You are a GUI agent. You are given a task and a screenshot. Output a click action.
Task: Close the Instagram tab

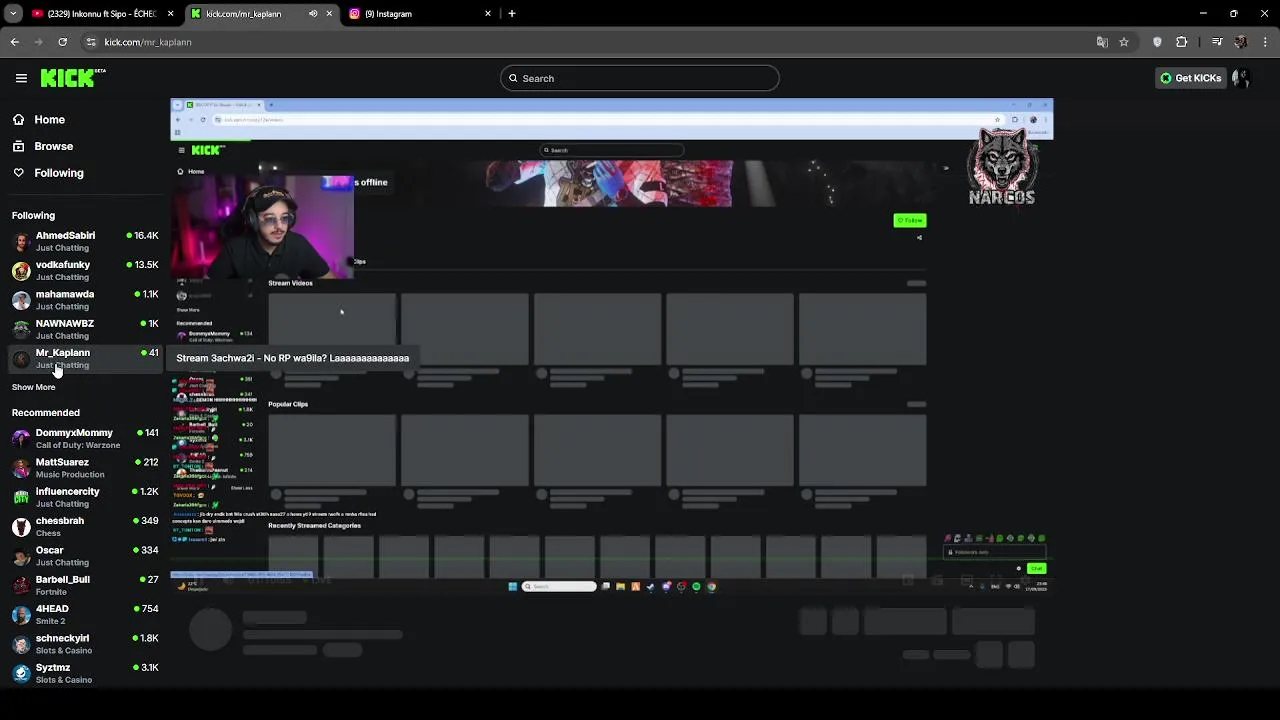488,14
